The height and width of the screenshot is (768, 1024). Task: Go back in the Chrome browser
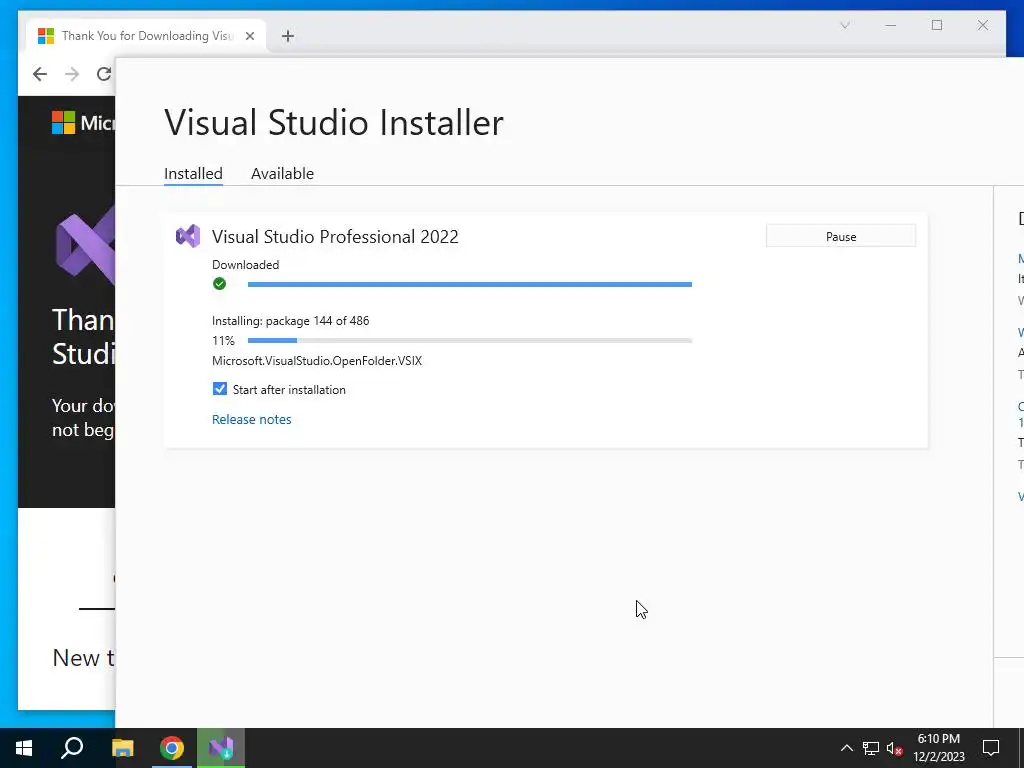tap(40, 74)
